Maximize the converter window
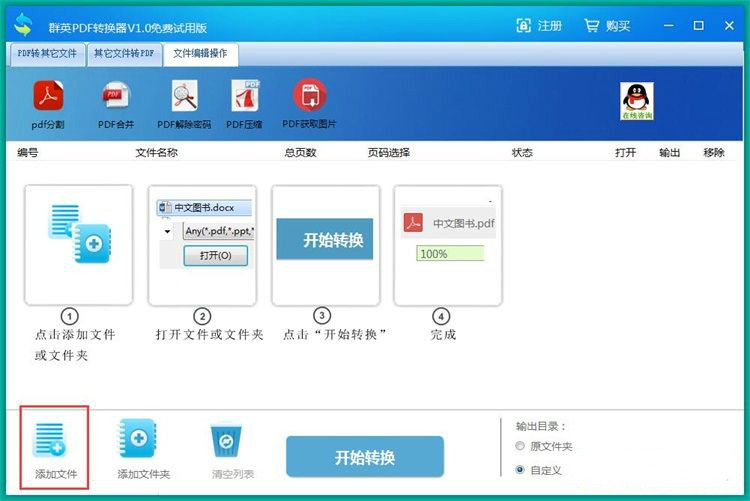This screenshot has height=501, width=750. coord(698,25)
